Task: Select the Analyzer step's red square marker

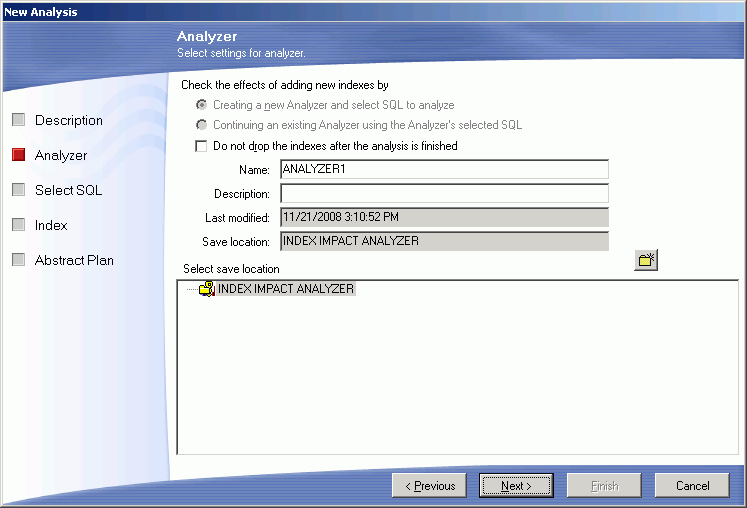Action: (19, 154)
